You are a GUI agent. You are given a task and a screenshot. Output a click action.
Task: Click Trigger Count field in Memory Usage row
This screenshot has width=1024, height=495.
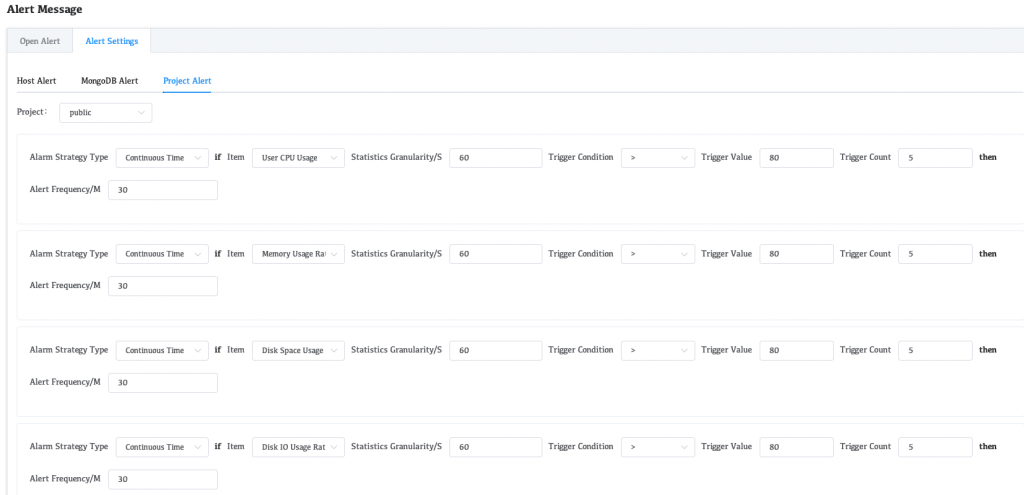[935, 254]
